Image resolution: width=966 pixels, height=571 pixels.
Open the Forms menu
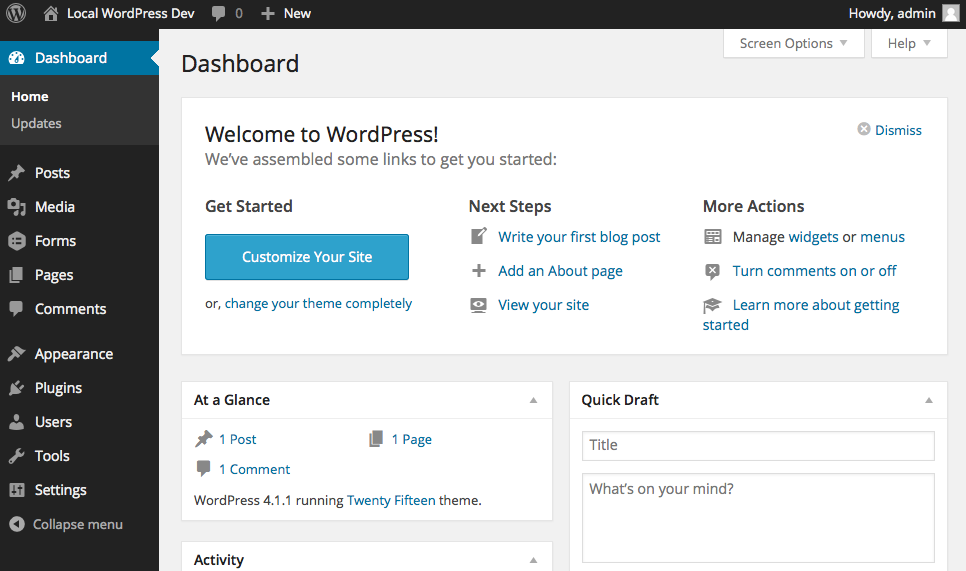(55, 241)
